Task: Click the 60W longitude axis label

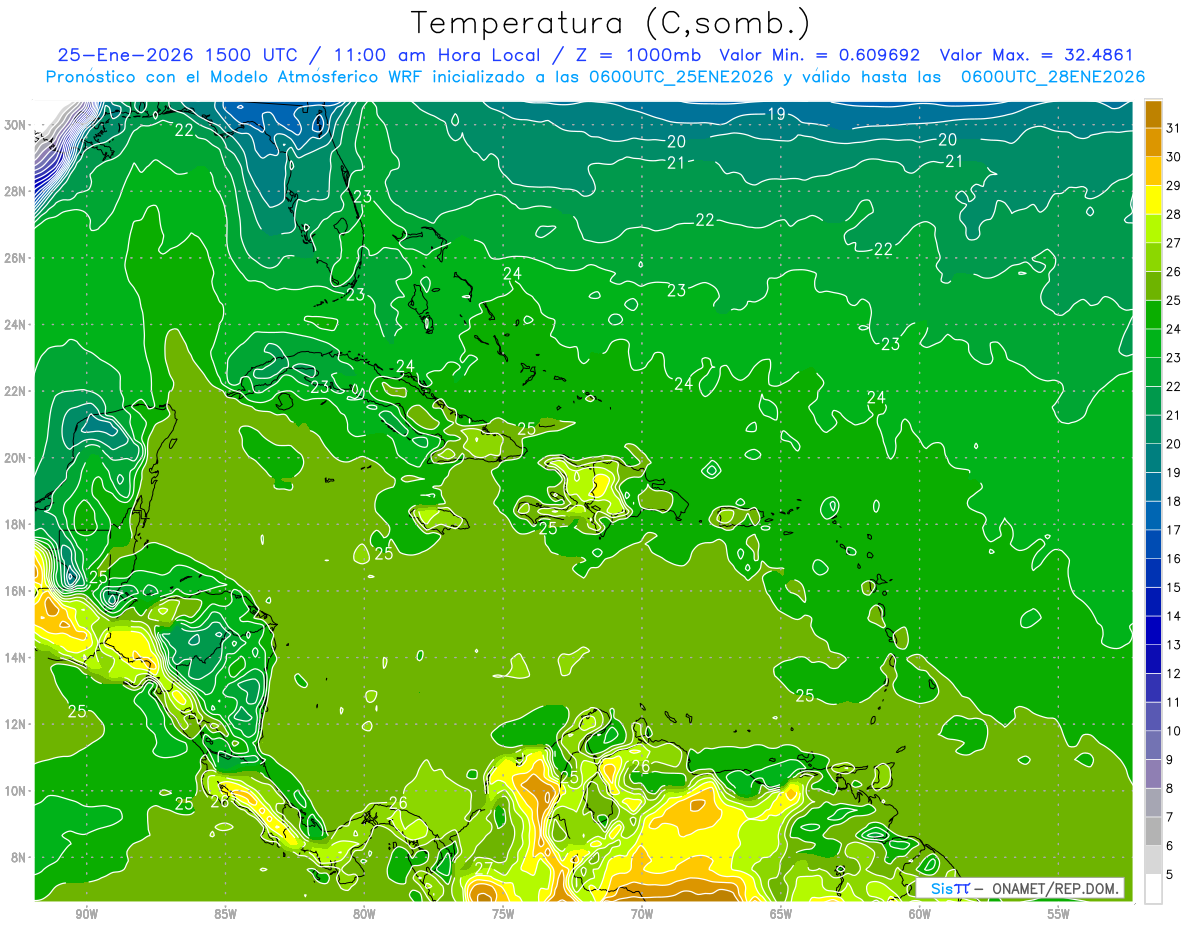Action: coord(920,914)
